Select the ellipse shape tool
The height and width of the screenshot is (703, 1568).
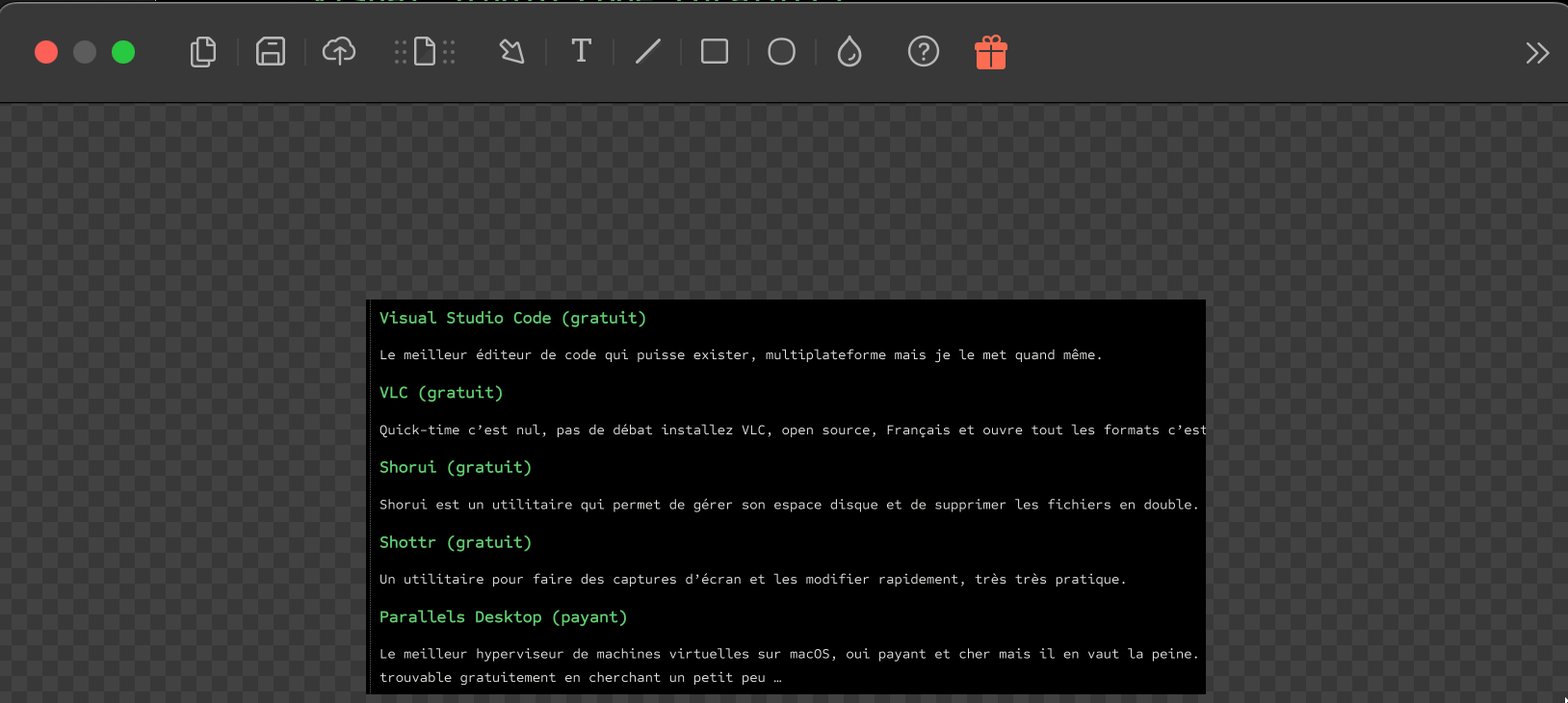tap(781, 52)
